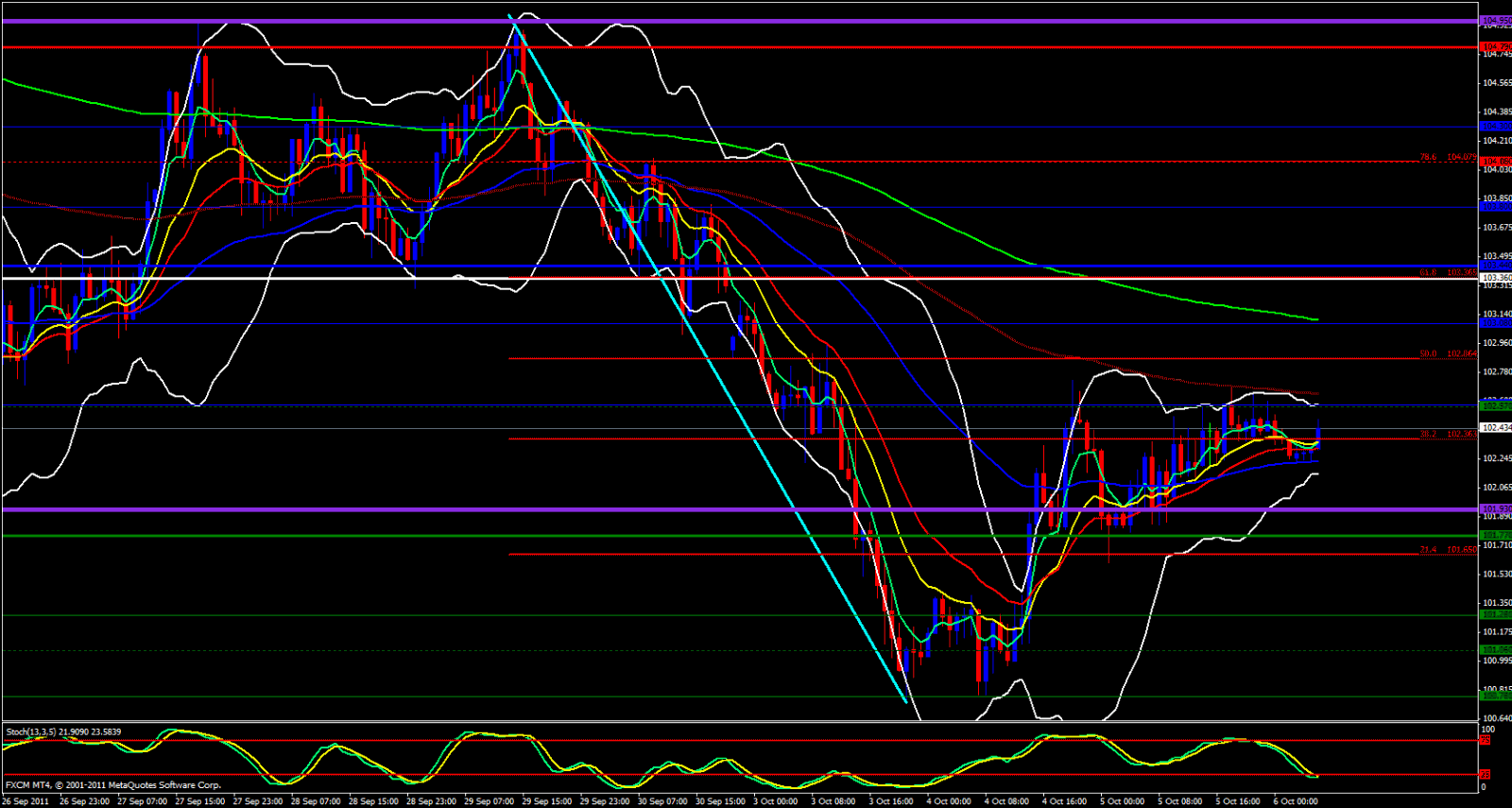Click the 26 Sep 2011 date marker
This screenshot has width=1512, height=808.
tap(26, 801)
